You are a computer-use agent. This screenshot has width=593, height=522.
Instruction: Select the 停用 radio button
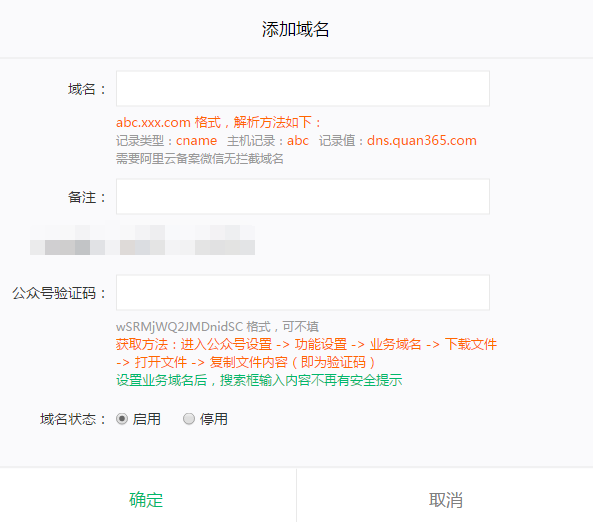point(189,419)
